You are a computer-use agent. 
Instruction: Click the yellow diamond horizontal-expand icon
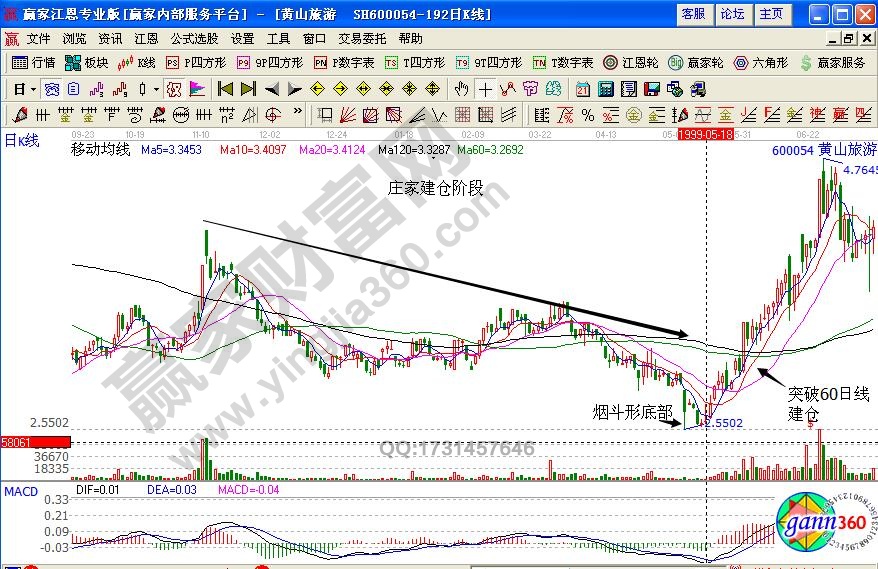tap(363, 89)
